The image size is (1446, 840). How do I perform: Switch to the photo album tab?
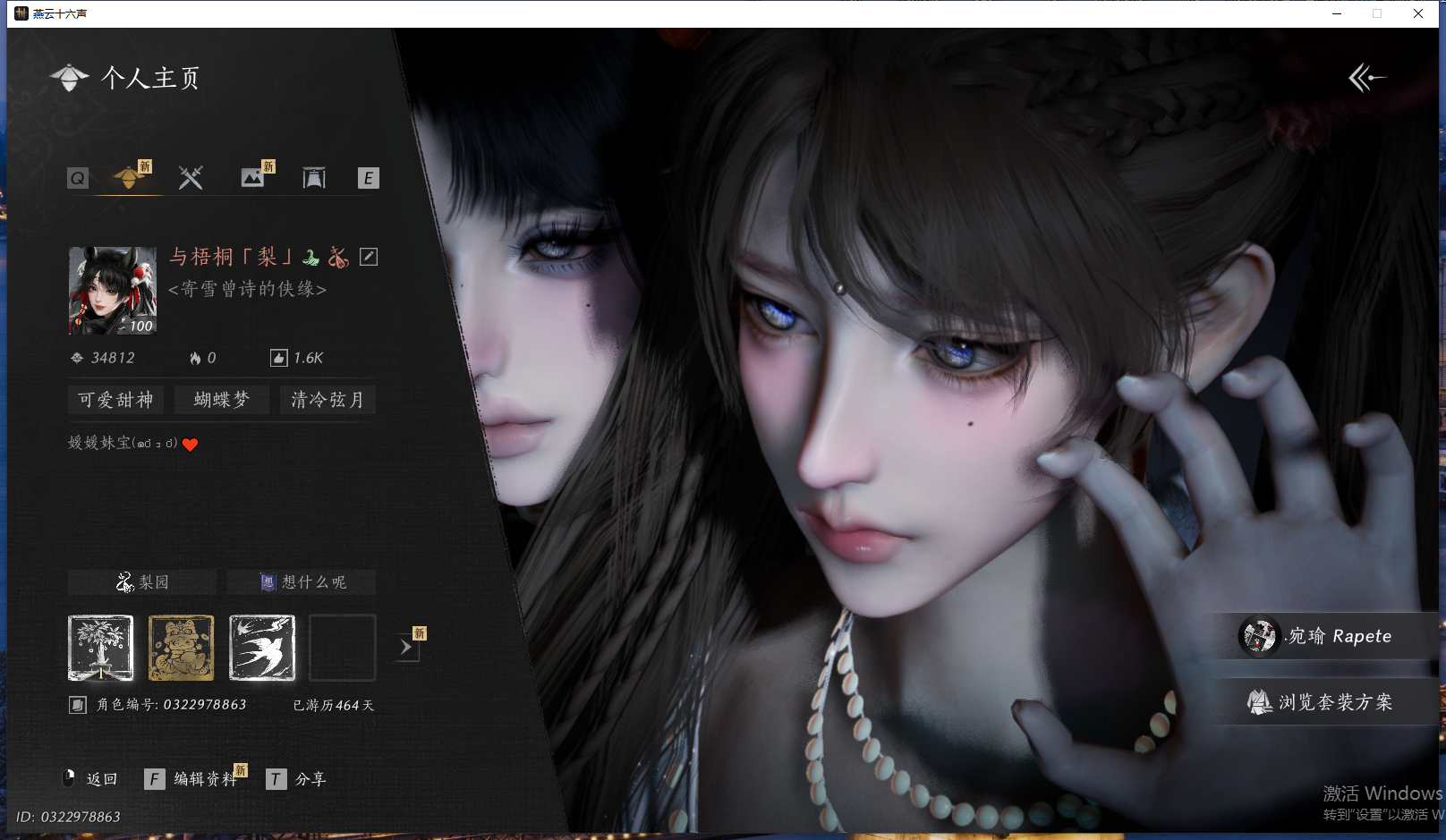coord(252,177)
